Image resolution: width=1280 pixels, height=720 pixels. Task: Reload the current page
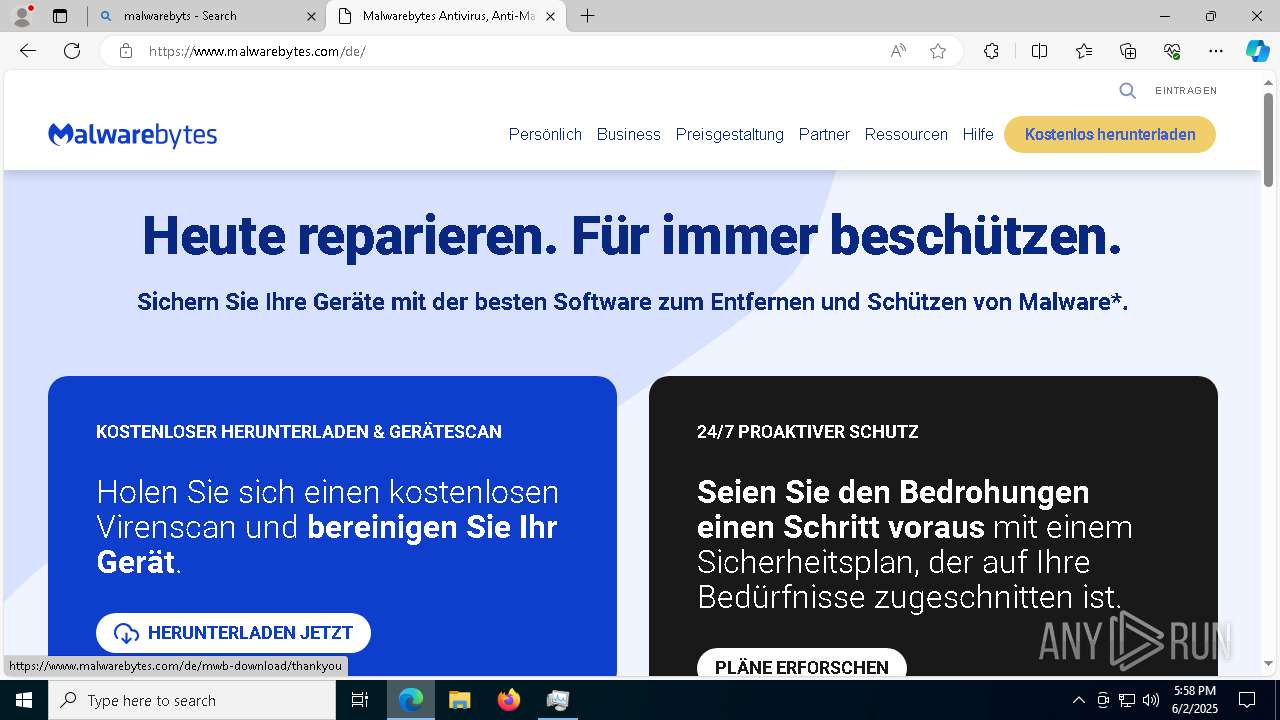(72, 51)
